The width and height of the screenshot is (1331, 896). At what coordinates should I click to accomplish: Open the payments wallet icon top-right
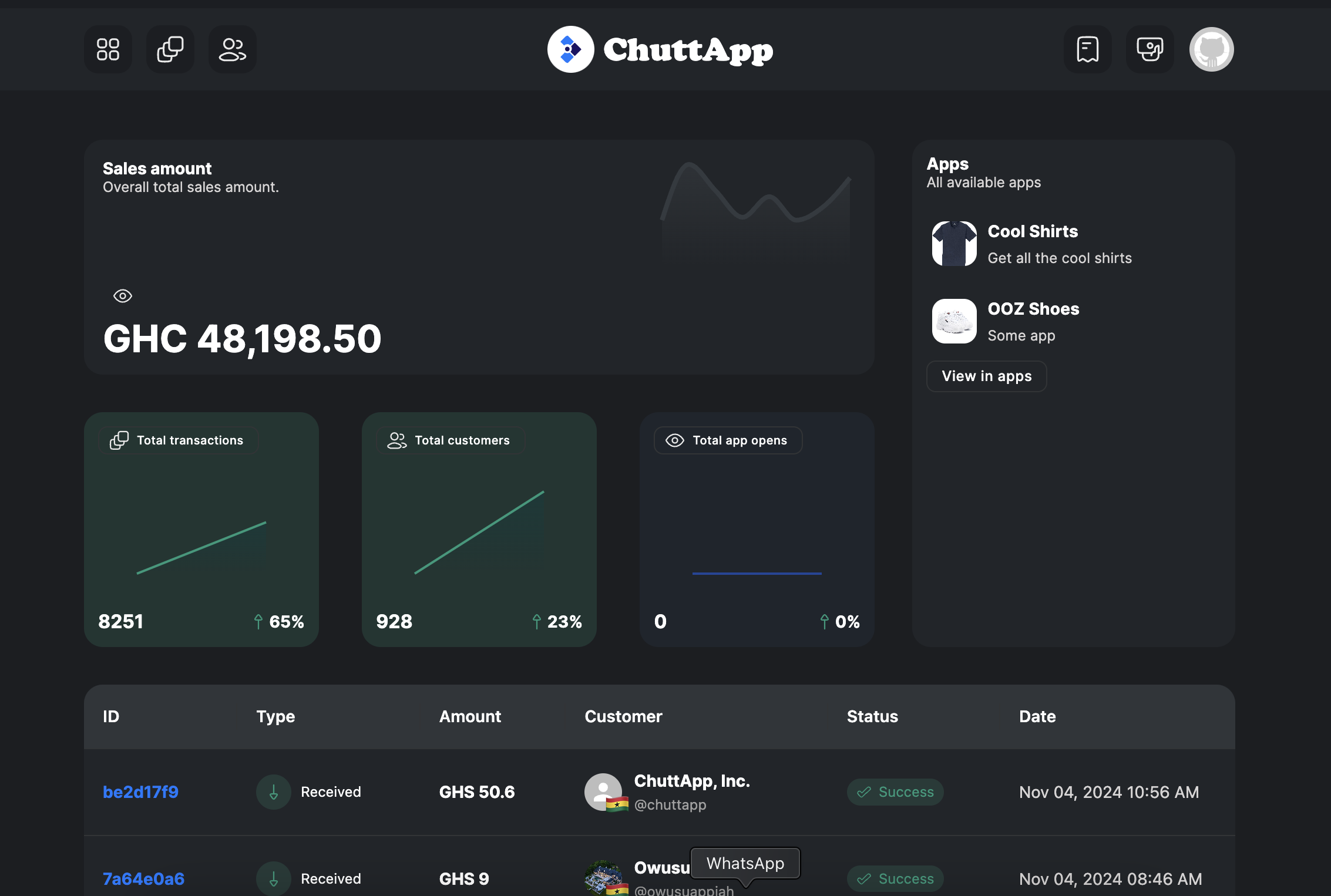pos(1149,49)
